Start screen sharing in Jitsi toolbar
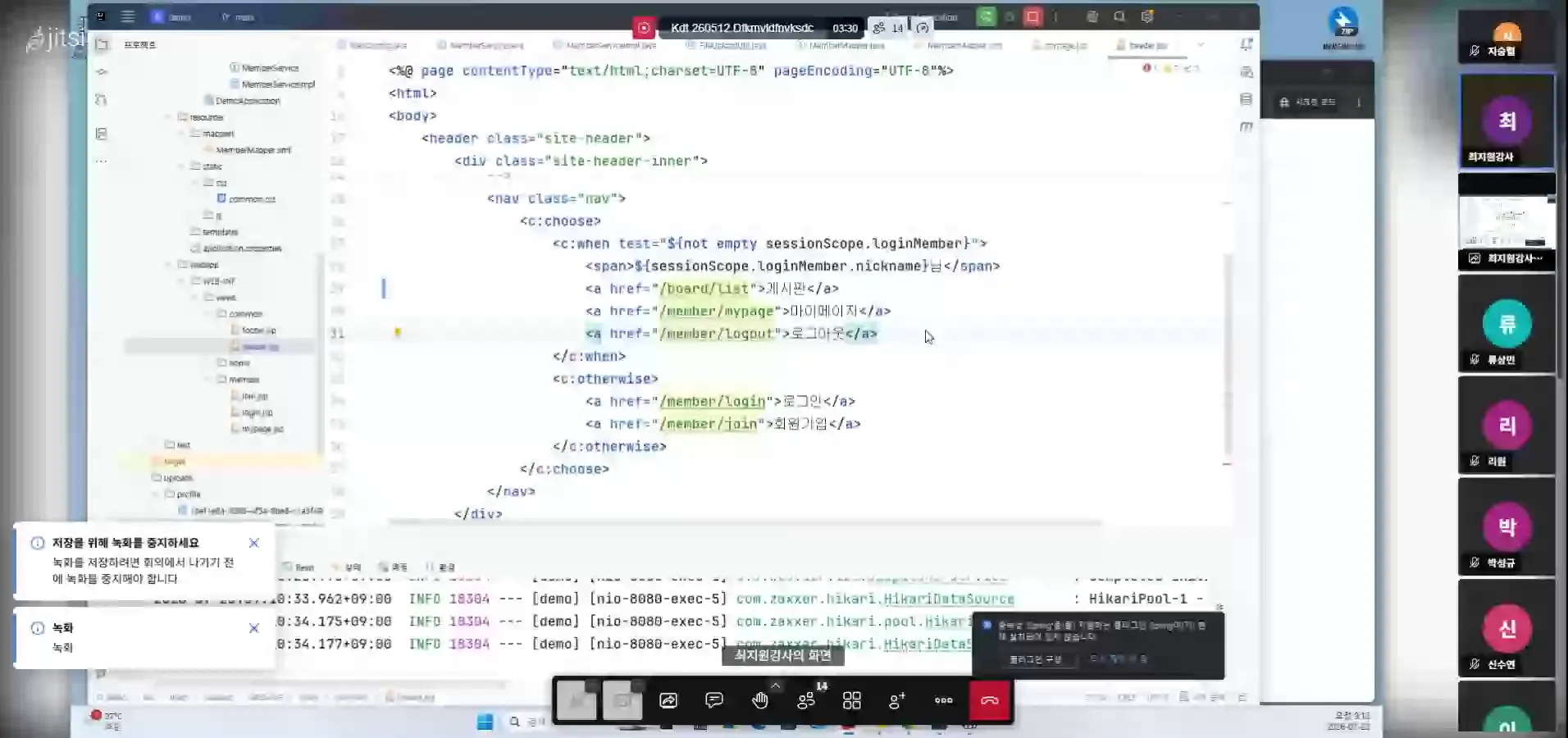 (668, 700)
